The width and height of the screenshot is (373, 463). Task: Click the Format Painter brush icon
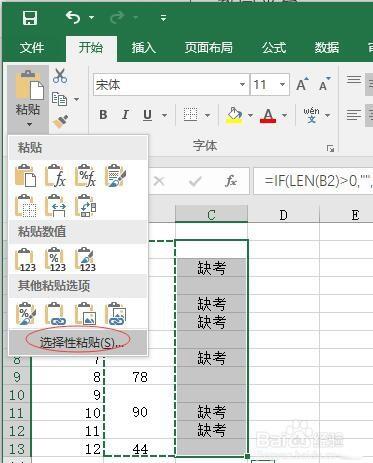point(60,122)
